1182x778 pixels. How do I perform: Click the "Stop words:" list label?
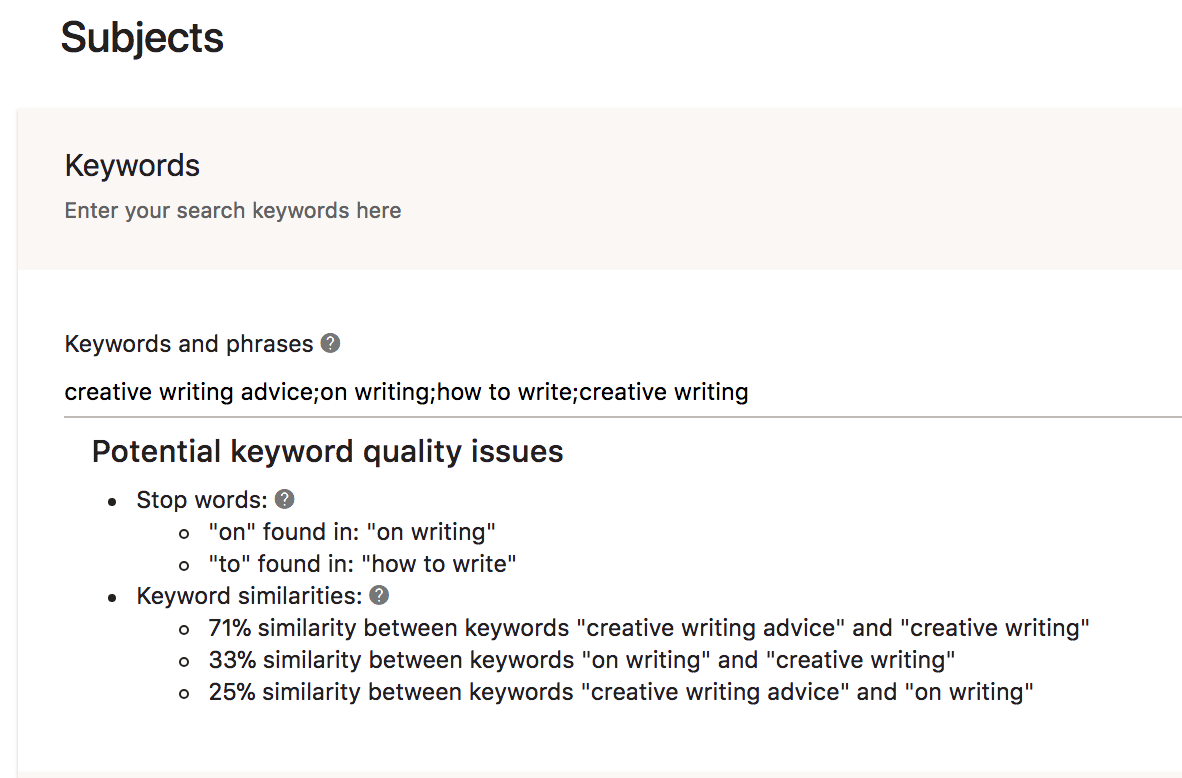click(202, 500)
